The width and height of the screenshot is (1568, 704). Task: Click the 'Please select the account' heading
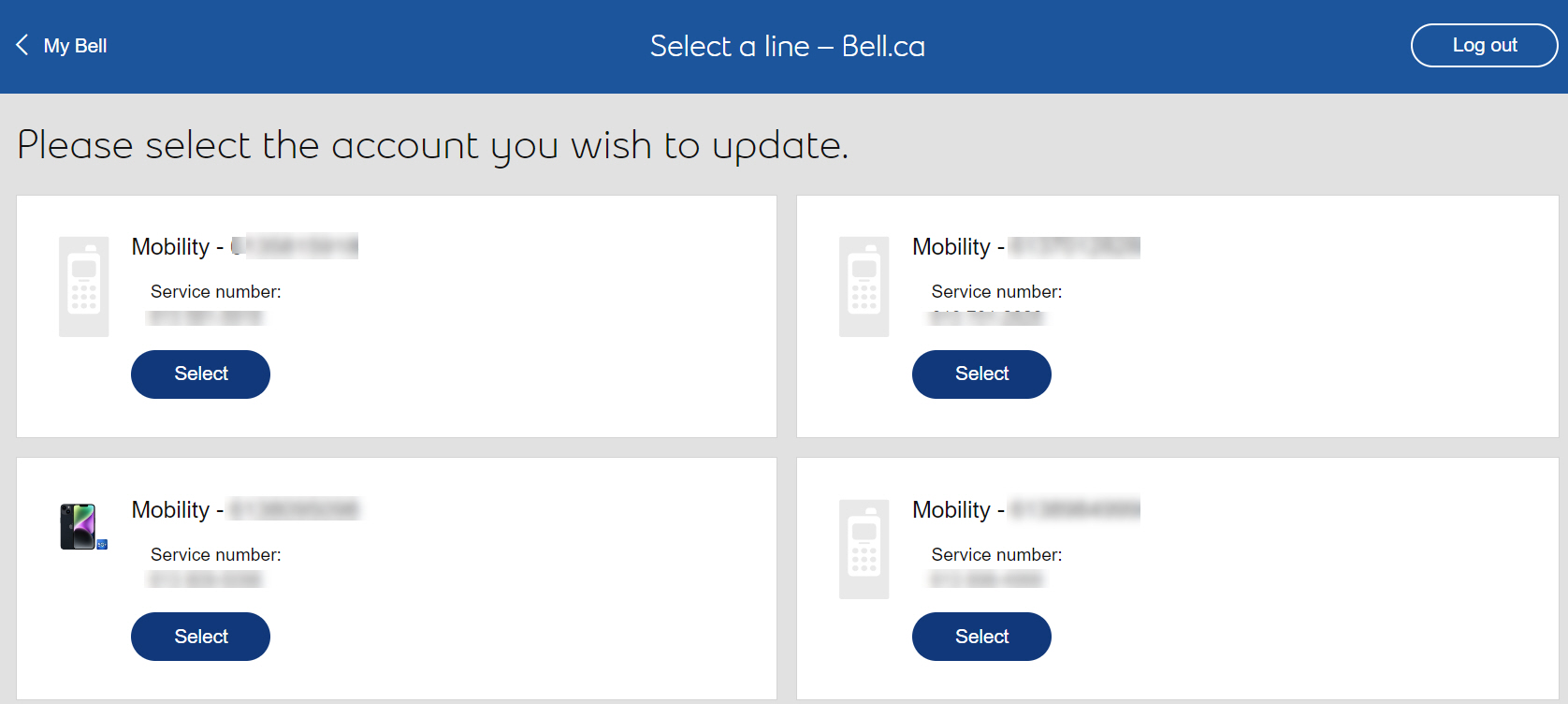point(433,146)
